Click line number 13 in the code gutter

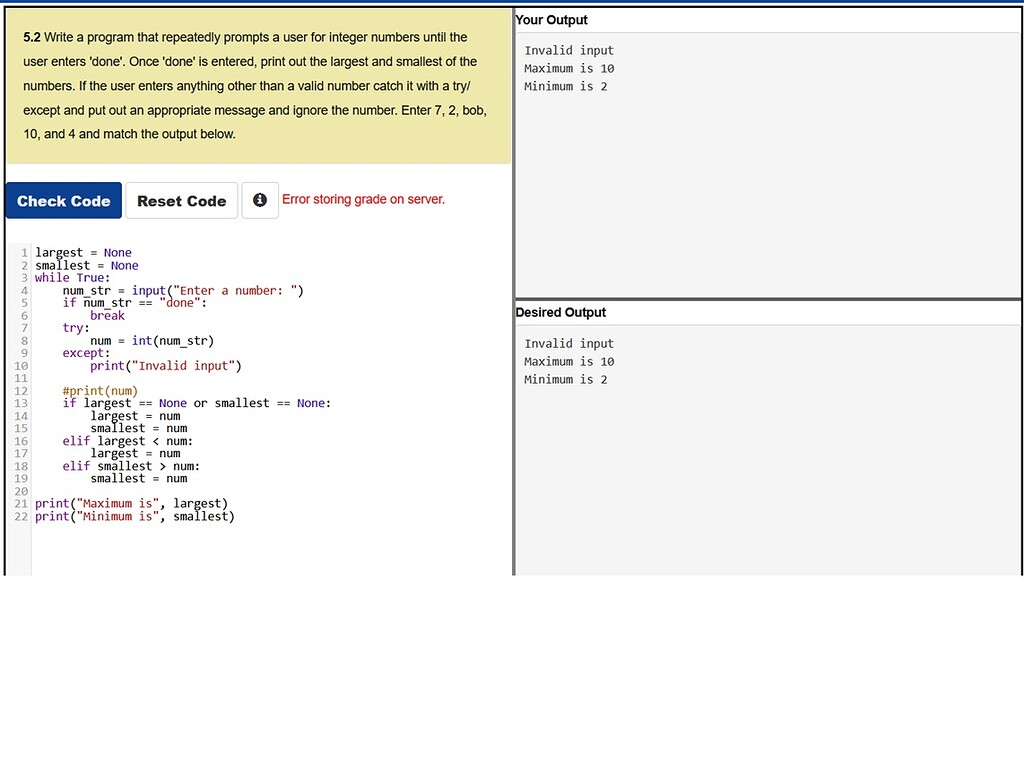tap(21, 403)
